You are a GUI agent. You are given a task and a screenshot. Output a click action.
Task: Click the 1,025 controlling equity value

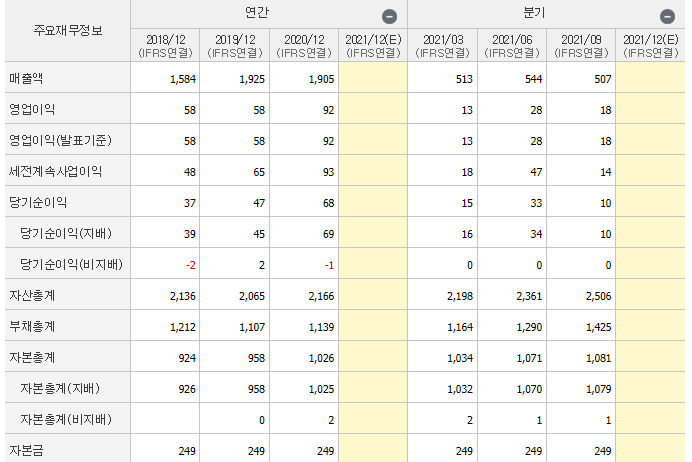[321, 389]
